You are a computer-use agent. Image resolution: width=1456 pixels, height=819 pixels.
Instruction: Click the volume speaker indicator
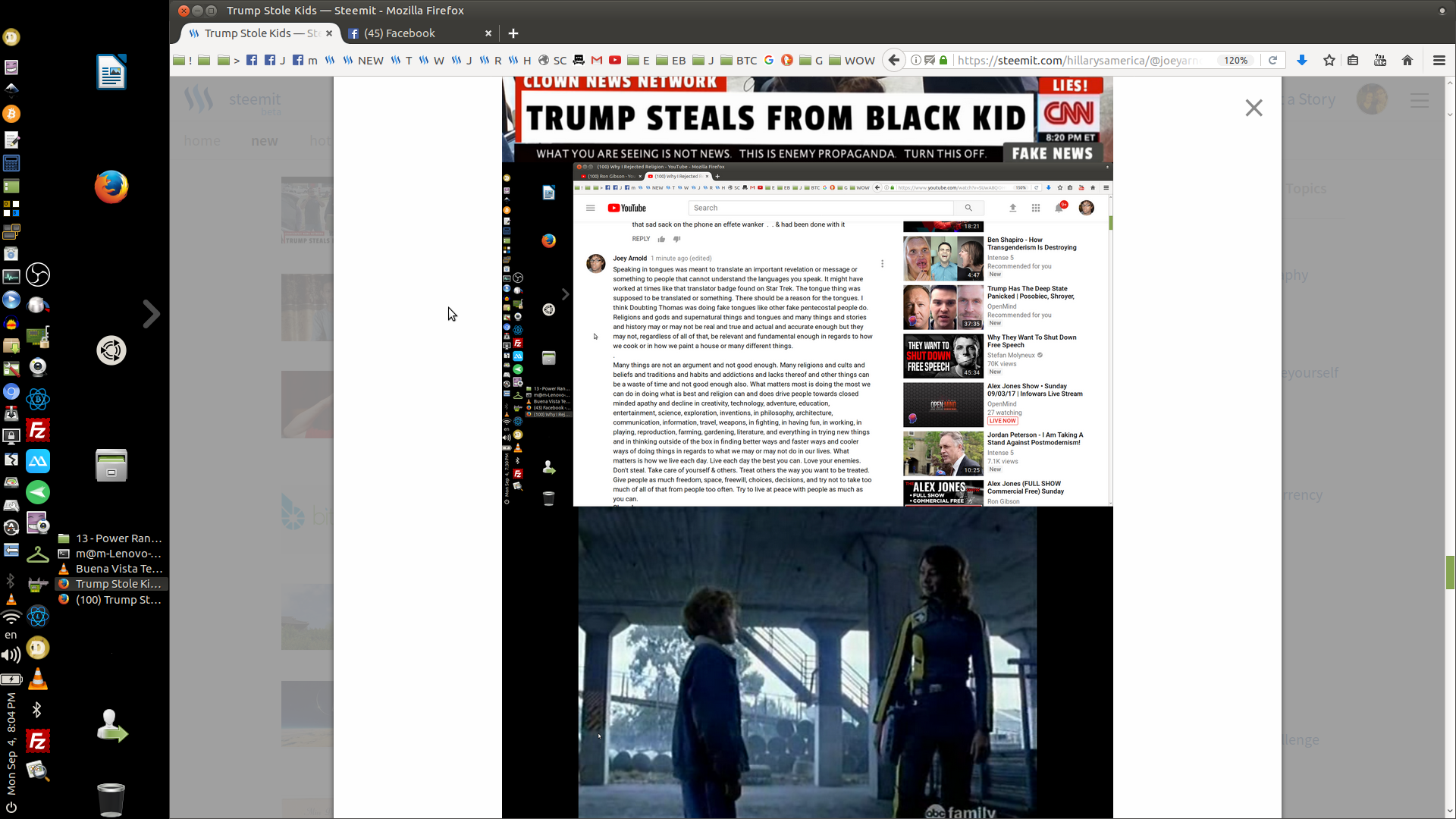pos(11,655)
